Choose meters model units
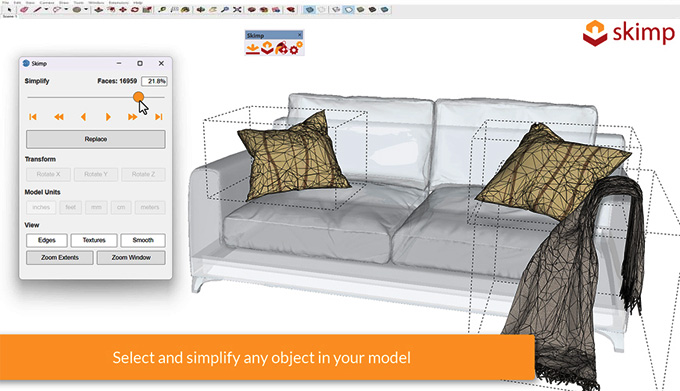This screenshot has width=680, height=391. pos(150,207)
